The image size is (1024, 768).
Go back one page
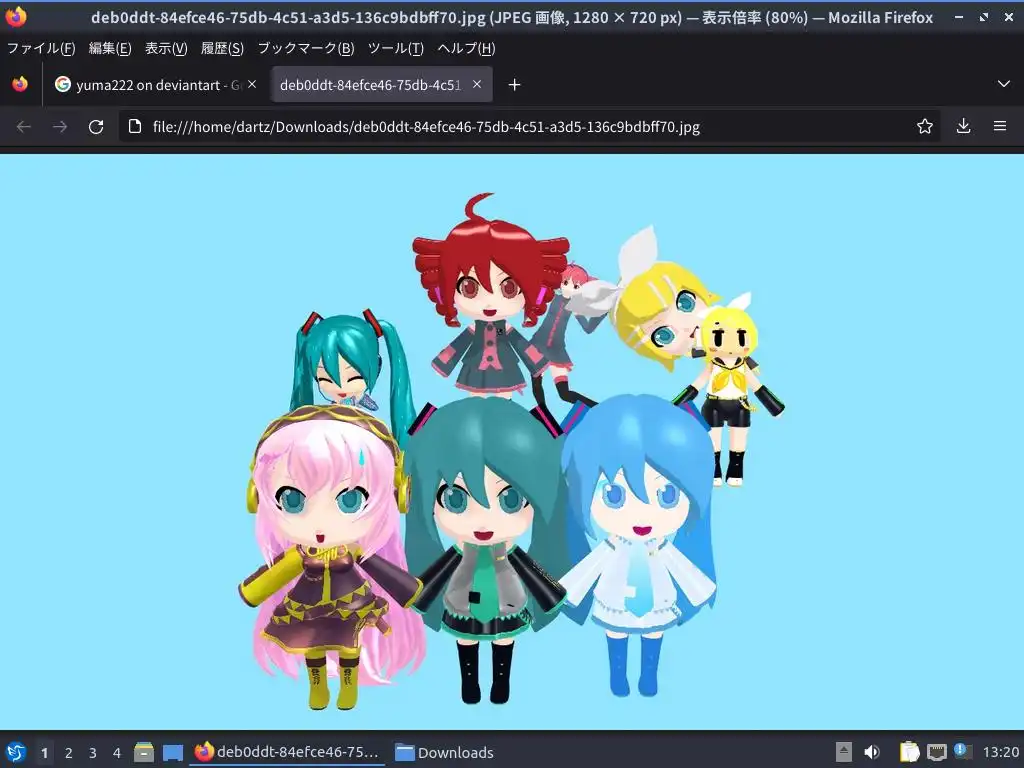pos(24,127)
